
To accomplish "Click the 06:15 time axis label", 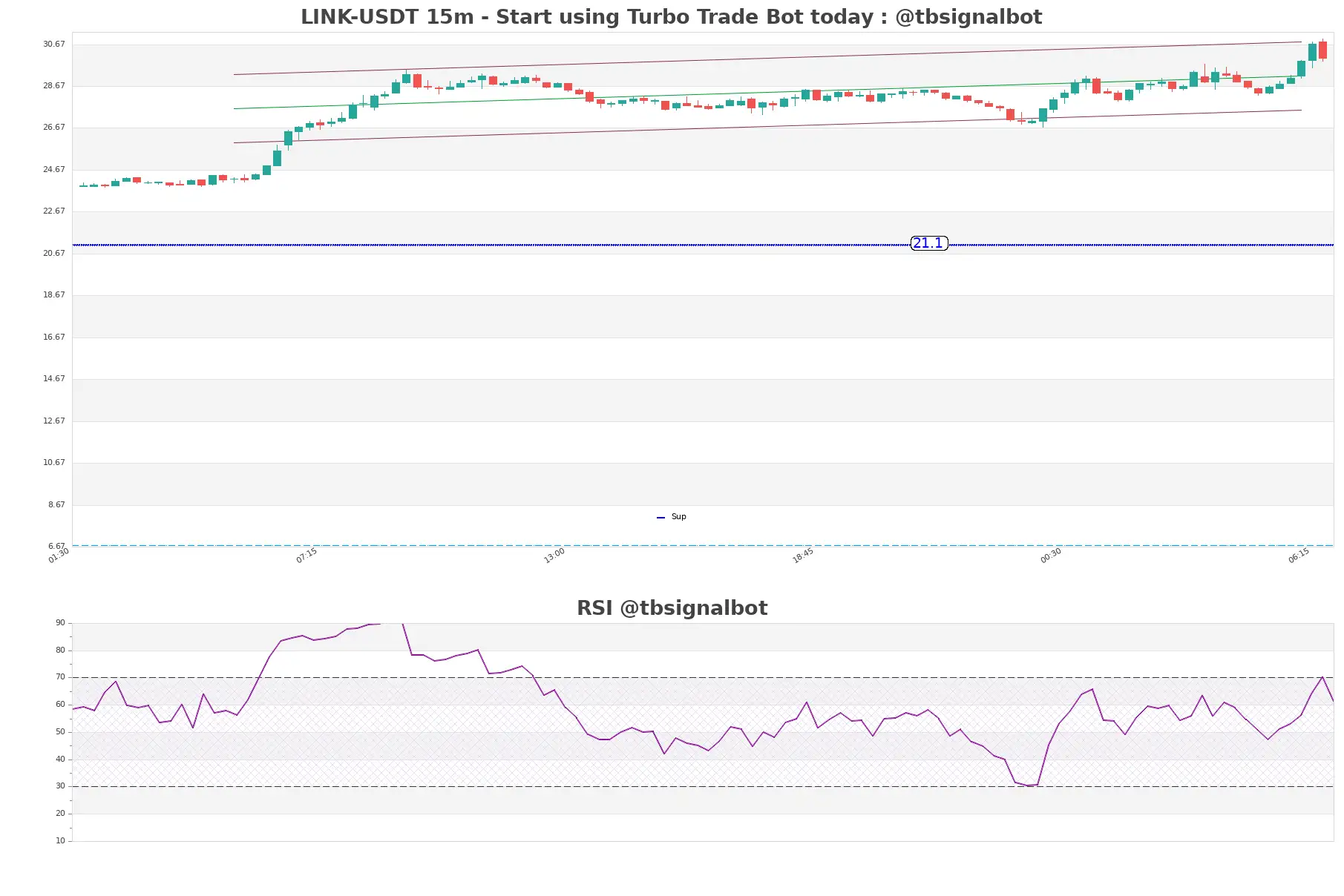I will pyautogui.click(x=1299, y=556).
